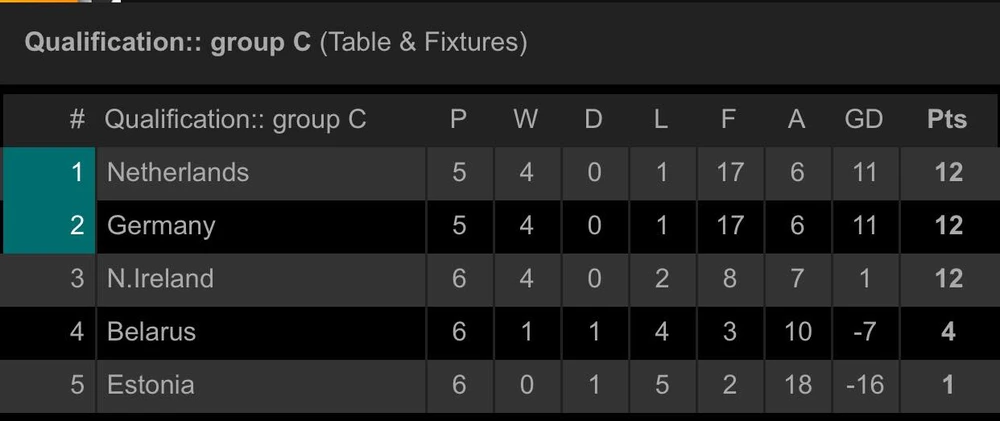
Task: Sort by the Pts column header
Action: (946, 120)
